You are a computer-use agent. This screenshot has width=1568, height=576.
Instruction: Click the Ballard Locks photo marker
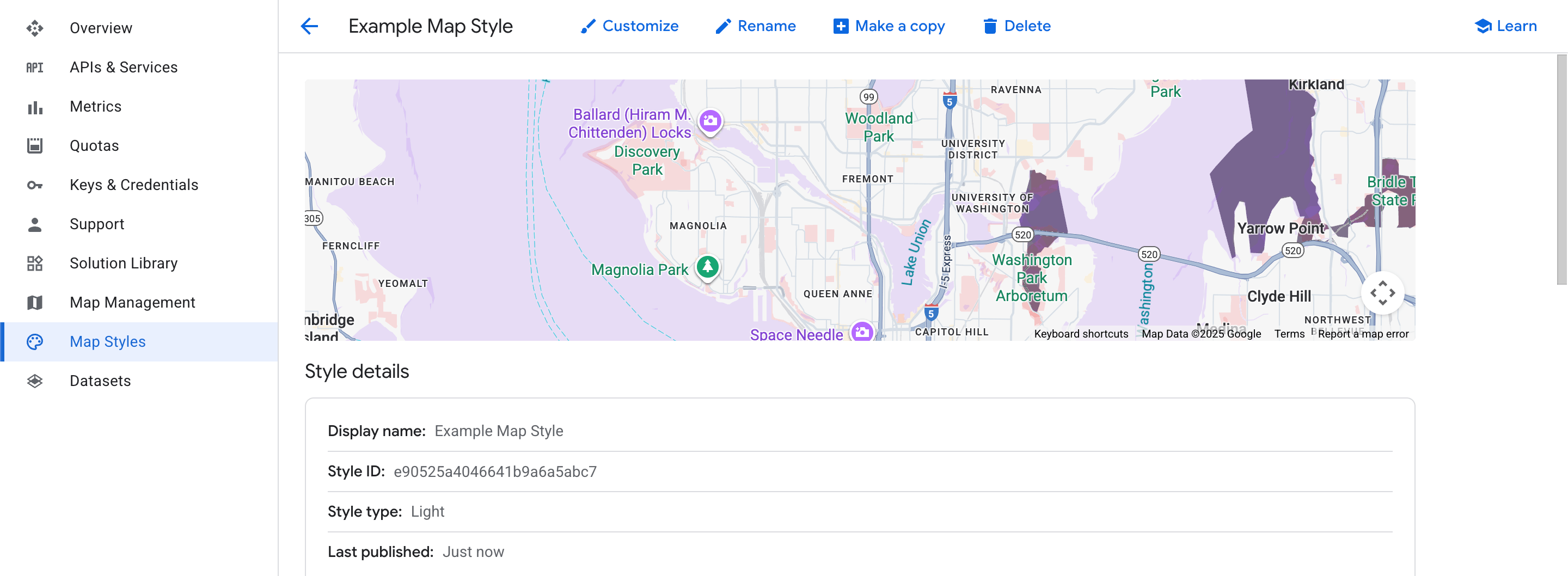pyautogui.click(x=710, y=120)
